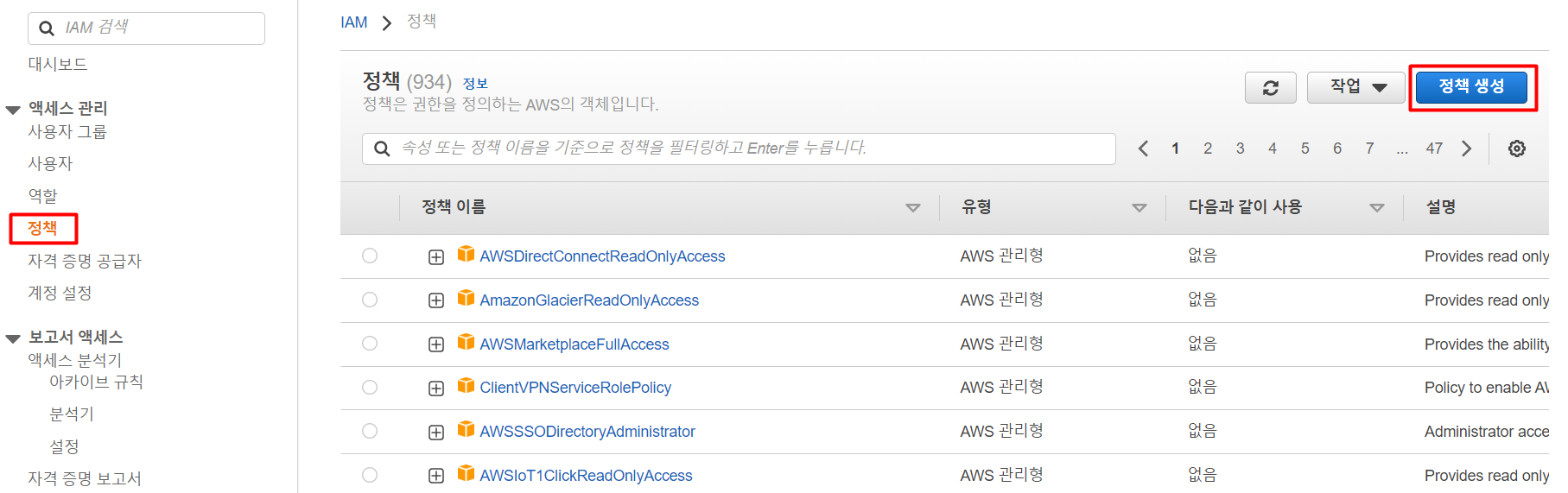Jump to last page 47
Image resolution: width=1568 pixels, height=493 pixels.
[x=1434, y=149]
